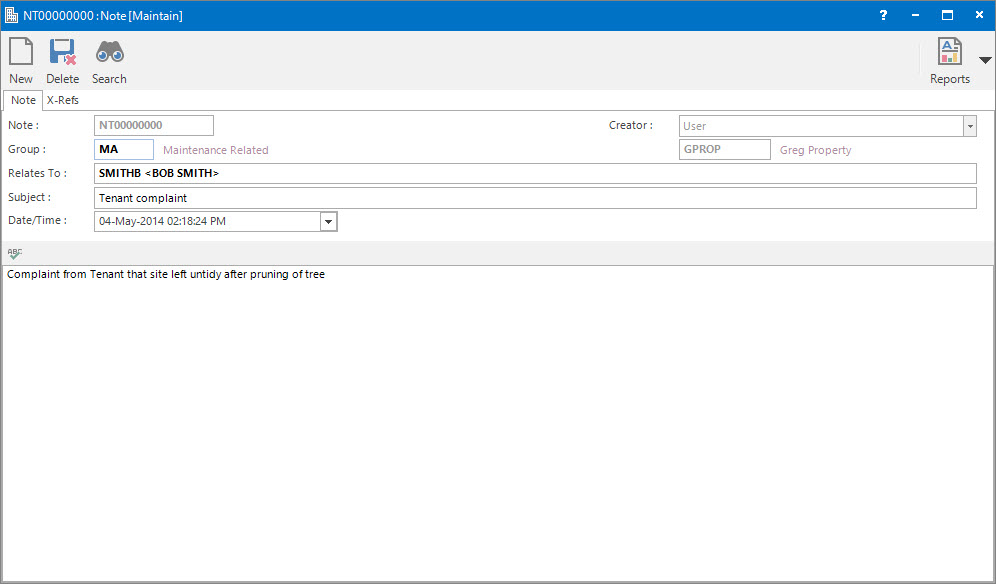Click the Note number field
Screen dimensions: 996x584
click(154, 126)
